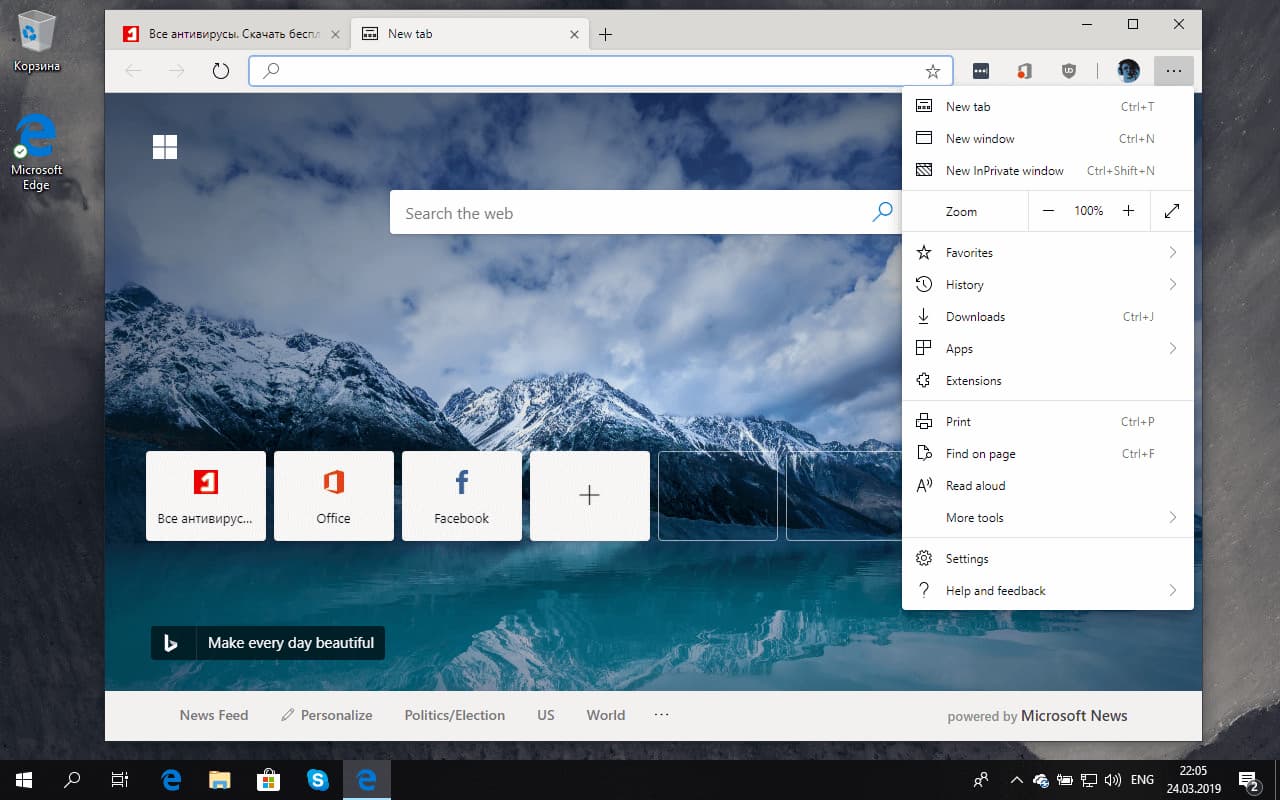Image resolution: width=1280 pixels, height=800 pixels.
Task: Open the Office extension icon in toolbar
Action: 1024,71
